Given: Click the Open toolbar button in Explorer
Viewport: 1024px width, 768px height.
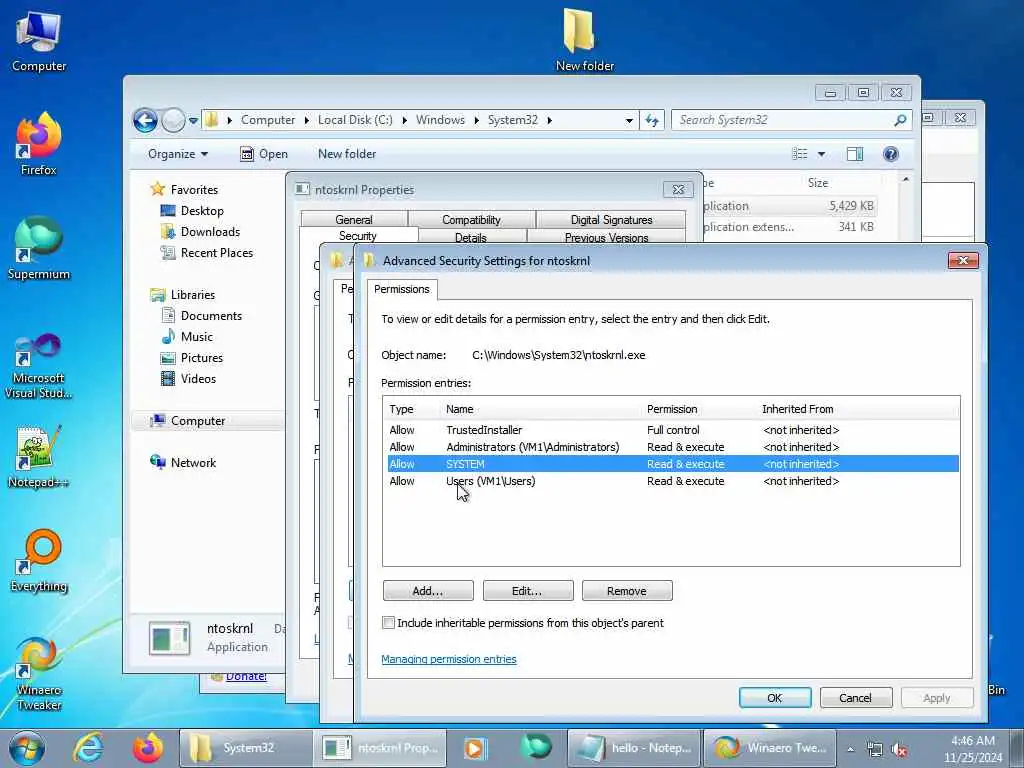Looking at the screenshot, I should pyautogui.click(x=264, y=154).
